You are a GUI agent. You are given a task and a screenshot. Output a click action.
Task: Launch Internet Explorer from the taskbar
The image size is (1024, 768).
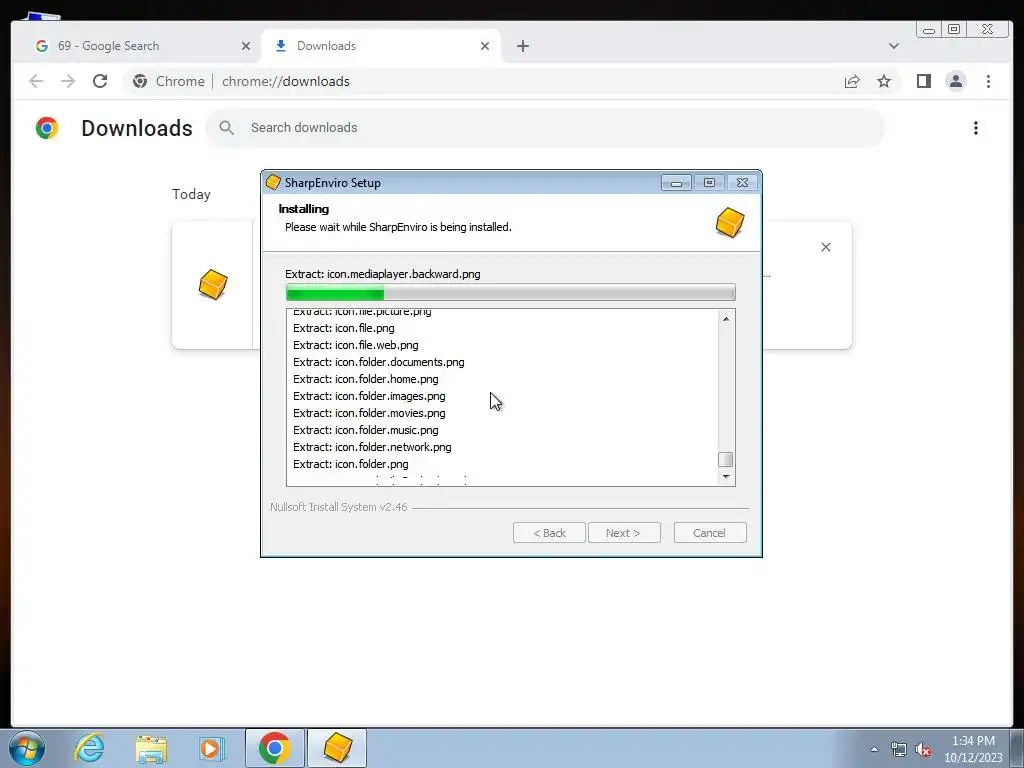[x=89, y=748]
